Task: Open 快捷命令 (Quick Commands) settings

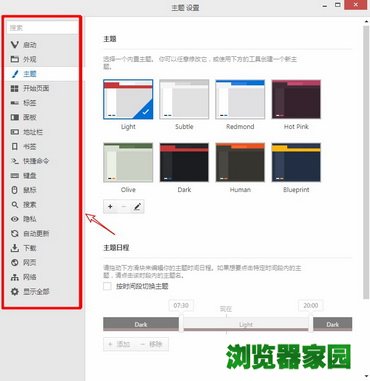Action: coord(42,161)
